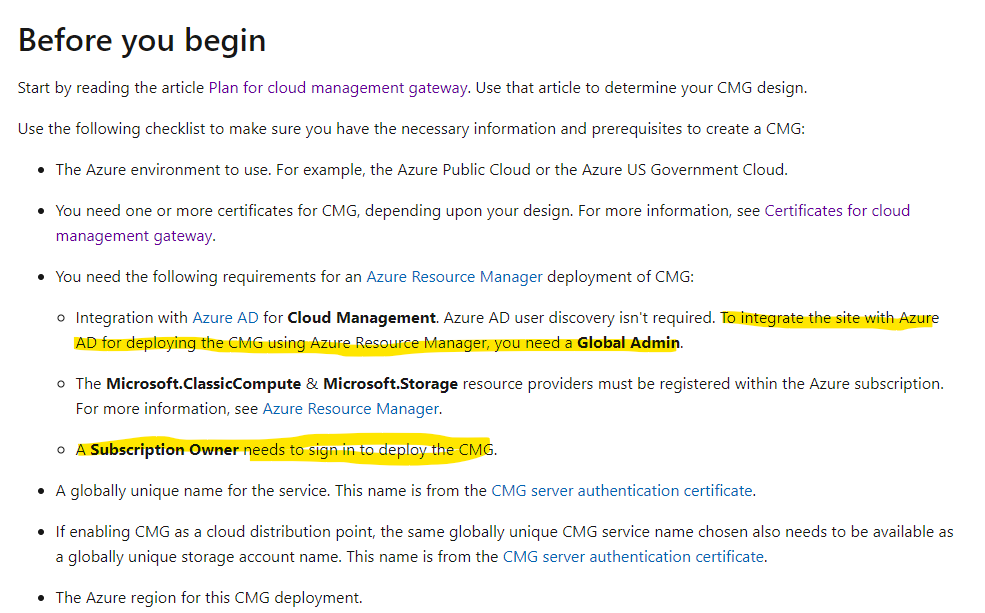Click "The Azure region for this CMG deployment" bullet
This screenshot has height=613, width=985.
coord(208,598)
